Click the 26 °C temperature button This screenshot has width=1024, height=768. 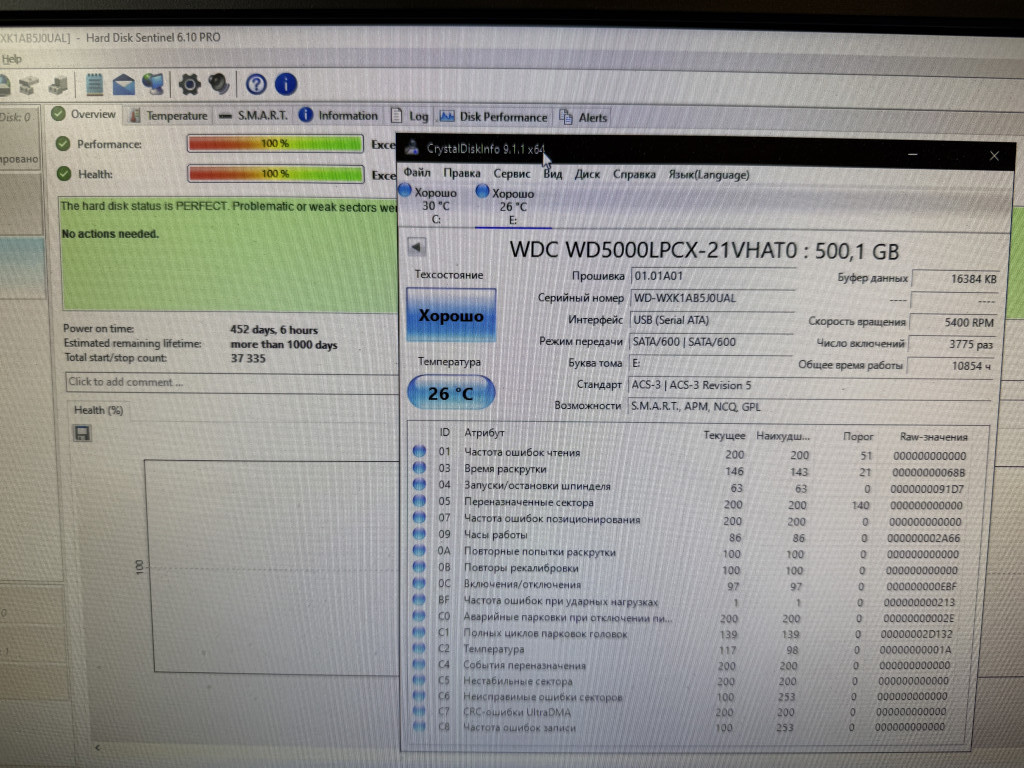(451, 393)
